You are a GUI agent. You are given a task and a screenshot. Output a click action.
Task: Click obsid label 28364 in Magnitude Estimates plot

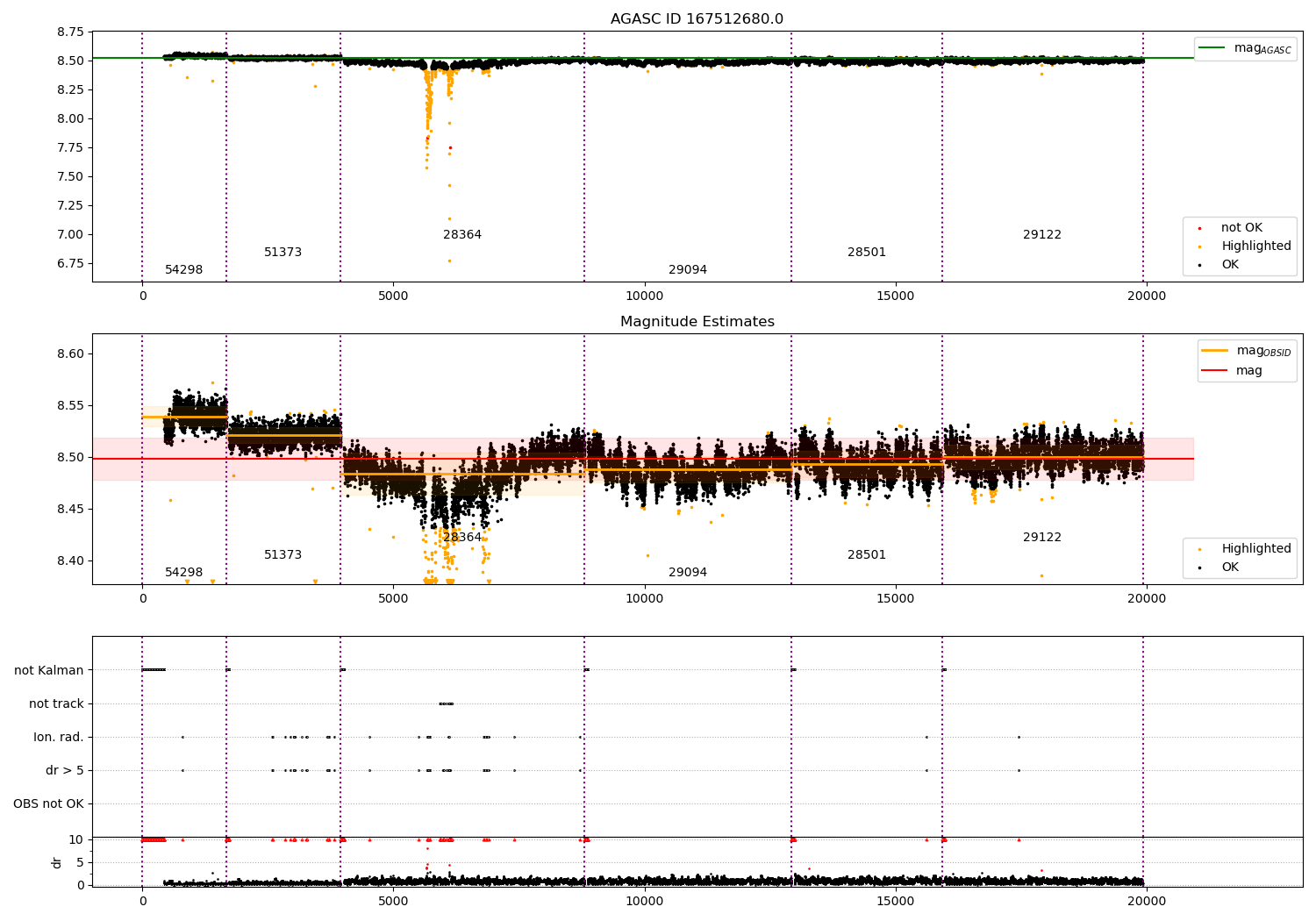tap(461, 538)
